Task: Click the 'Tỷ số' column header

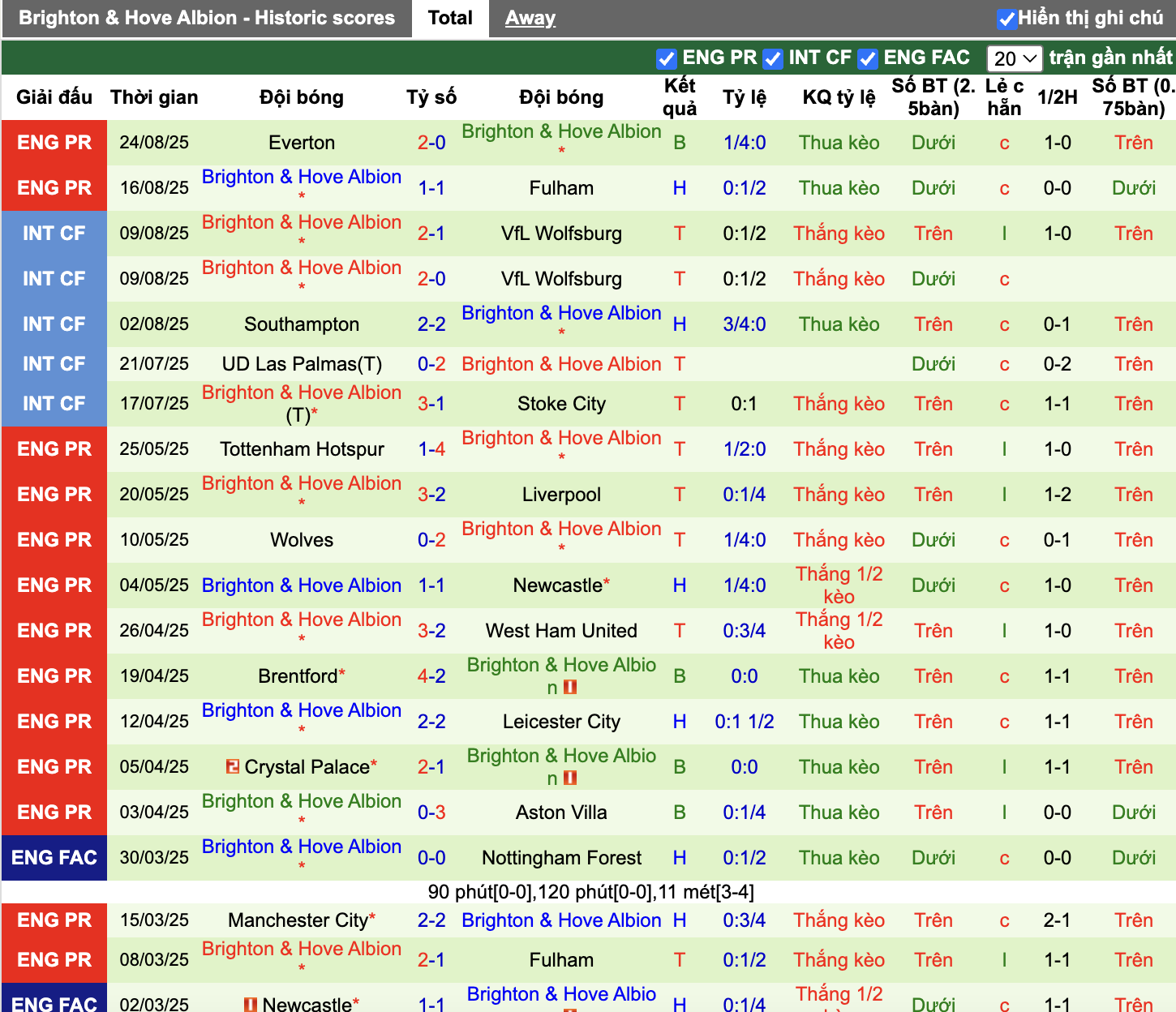Action: click(431, 97)
